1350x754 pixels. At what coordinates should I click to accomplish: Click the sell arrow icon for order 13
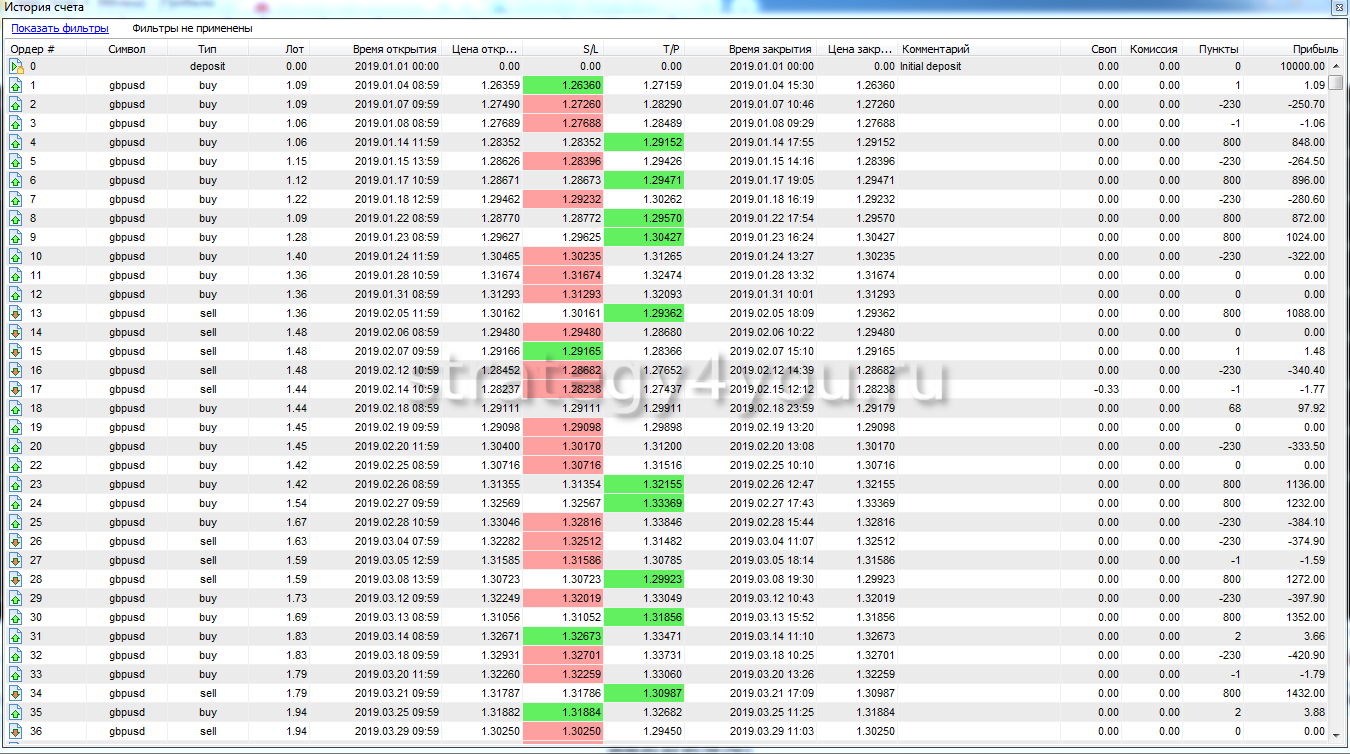pyautogui.click(x=15, y=314)
